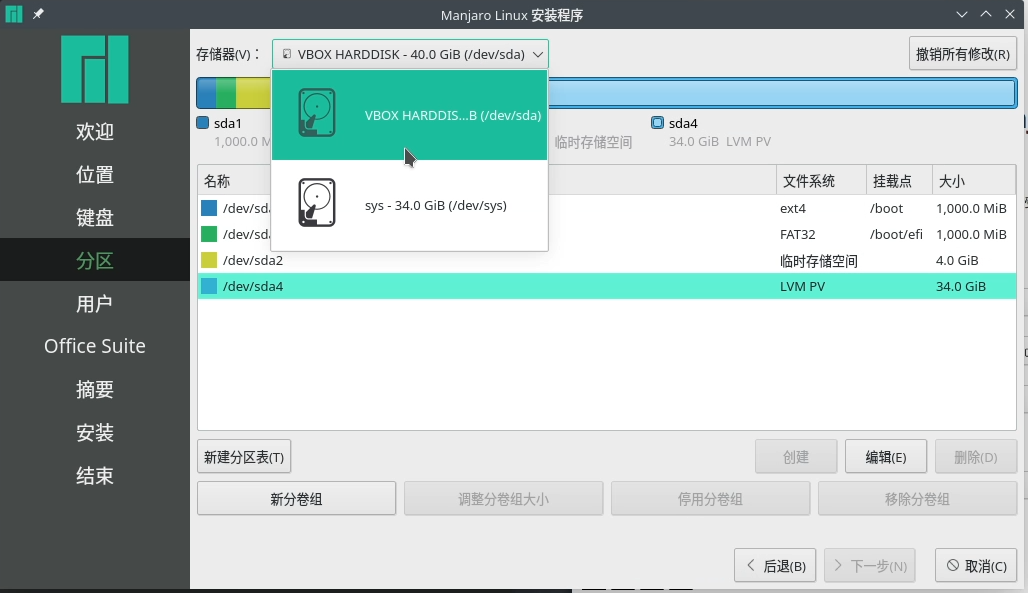The image size is (1028, 593).
Task: Click the yellow swap segment in partition bar
Action: tap(253, 93)
